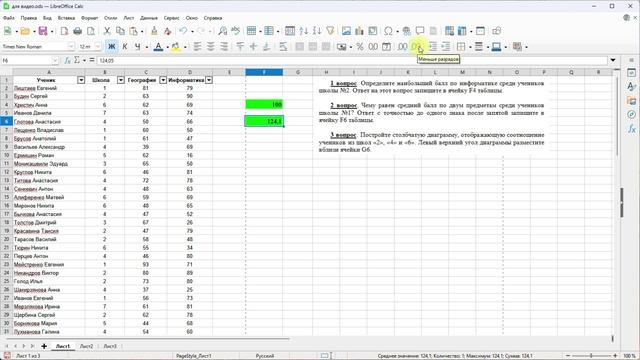Image resolution: width=640 pixels, height=360 pixels.
Task: Expand the Name Box dropdown arrow
Action: click(x=55, y=60)
